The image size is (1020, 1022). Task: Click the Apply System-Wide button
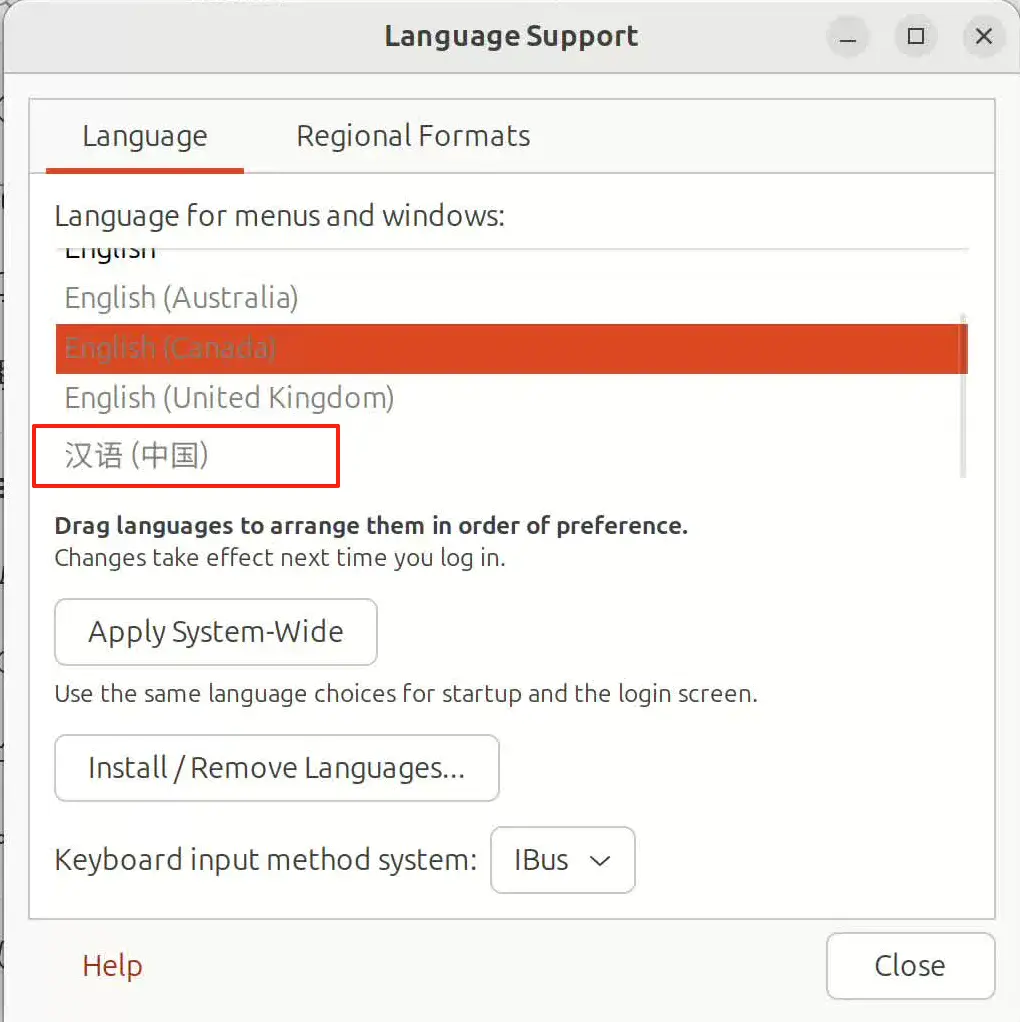tap(215, 632)
